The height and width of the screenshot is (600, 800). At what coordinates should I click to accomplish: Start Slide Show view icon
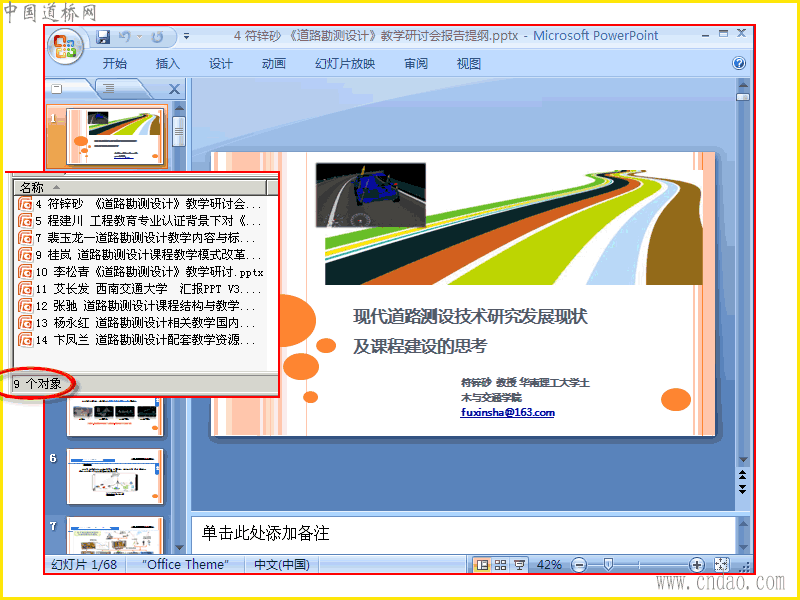pyautogui.click(x=519, y=564)
